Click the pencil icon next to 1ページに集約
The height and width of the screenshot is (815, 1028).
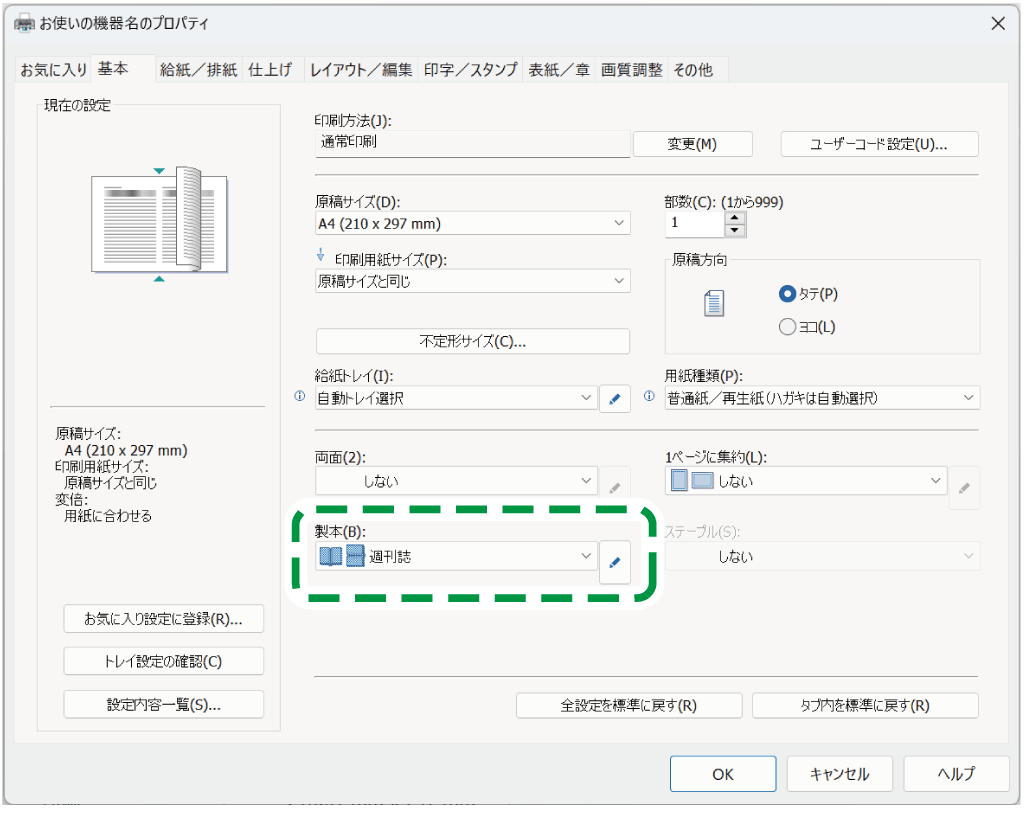964,488
